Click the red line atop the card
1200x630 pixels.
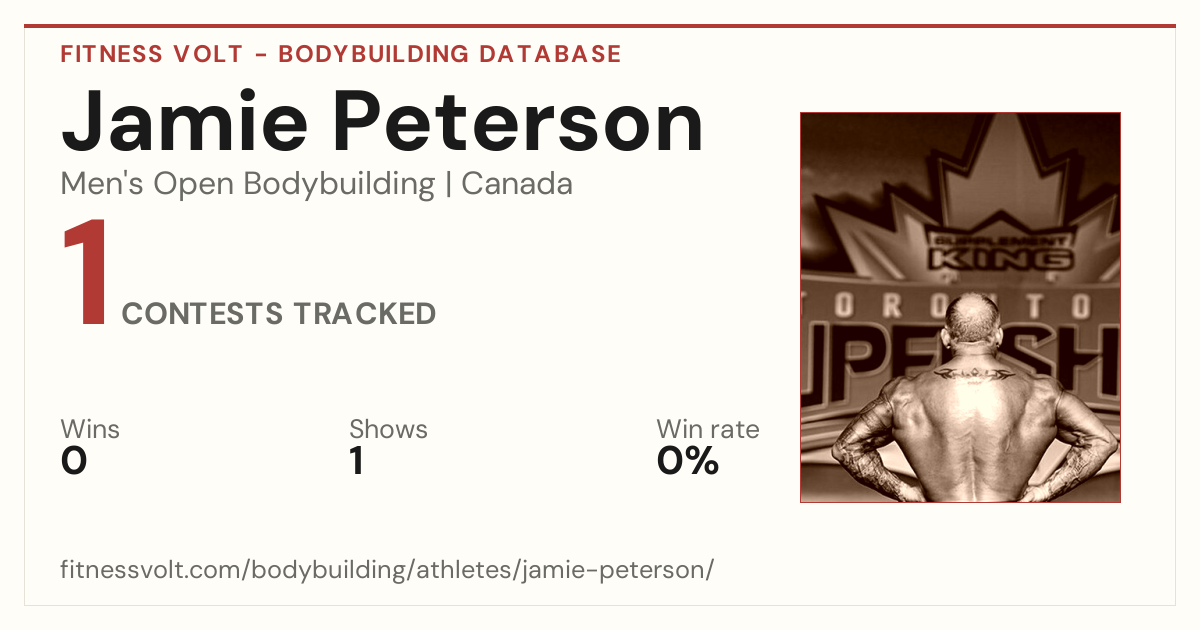(x=600, y=26)
